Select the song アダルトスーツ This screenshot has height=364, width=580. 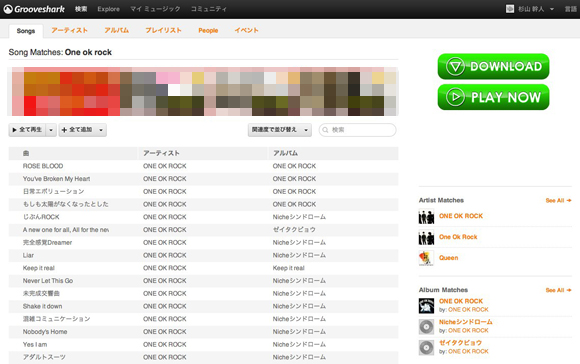click(44, 357)
